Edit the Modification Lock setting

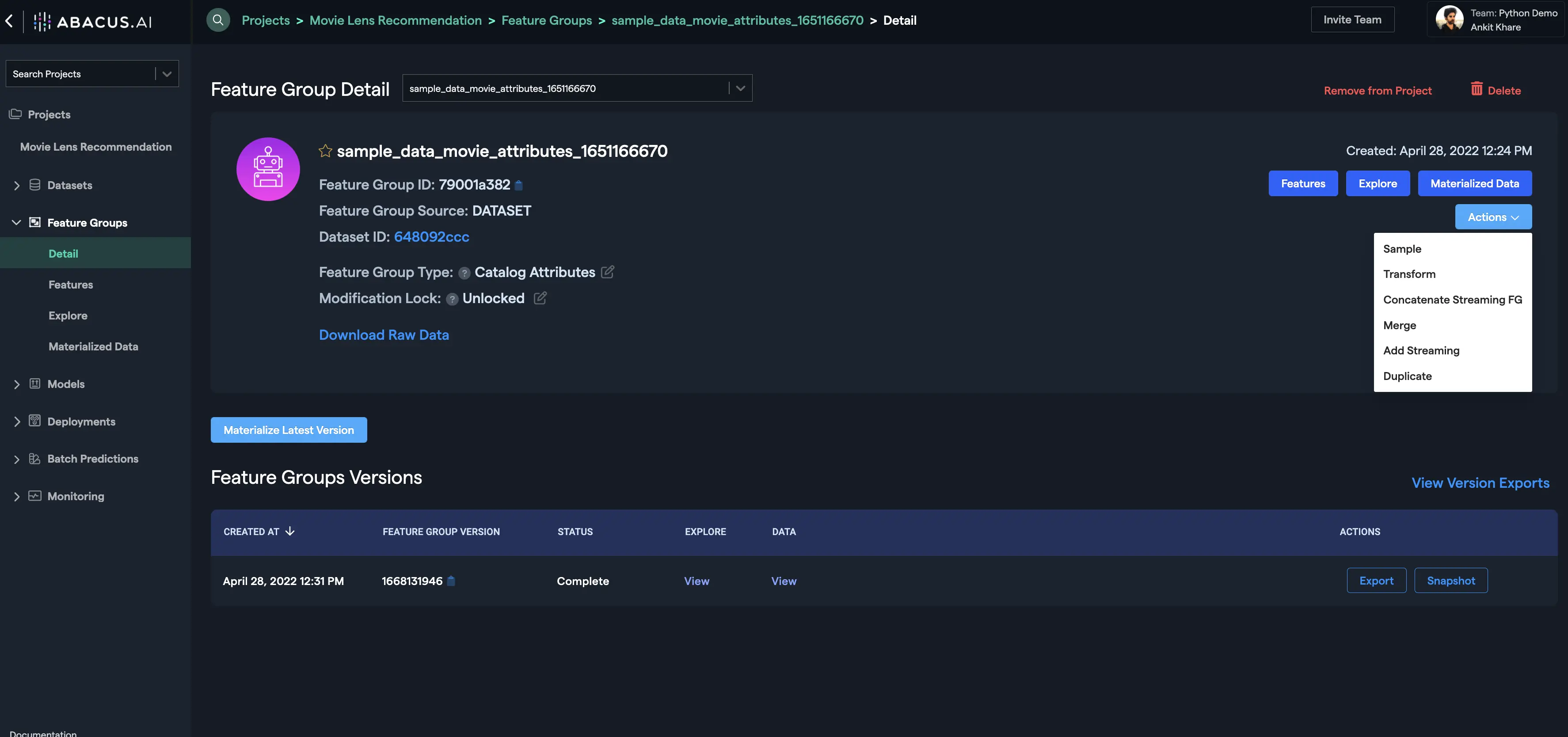click(540, 298)
